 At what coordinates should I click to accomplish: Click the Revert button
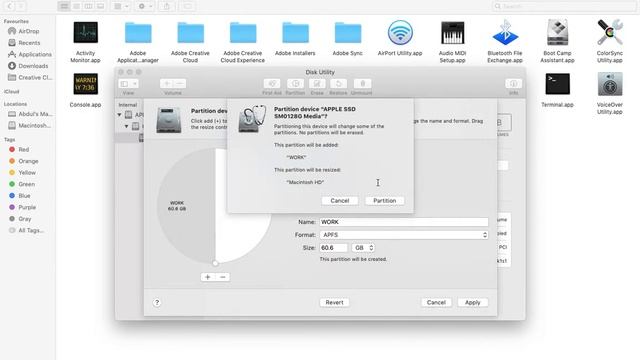(x=334, y=302)
